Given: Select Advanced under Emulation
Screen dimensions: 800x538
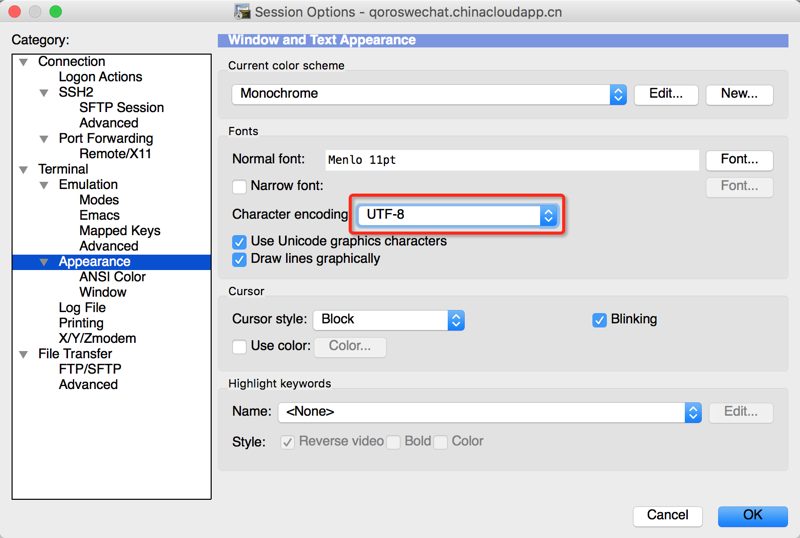Looking at the screenshot, I should tap(109, 246).
